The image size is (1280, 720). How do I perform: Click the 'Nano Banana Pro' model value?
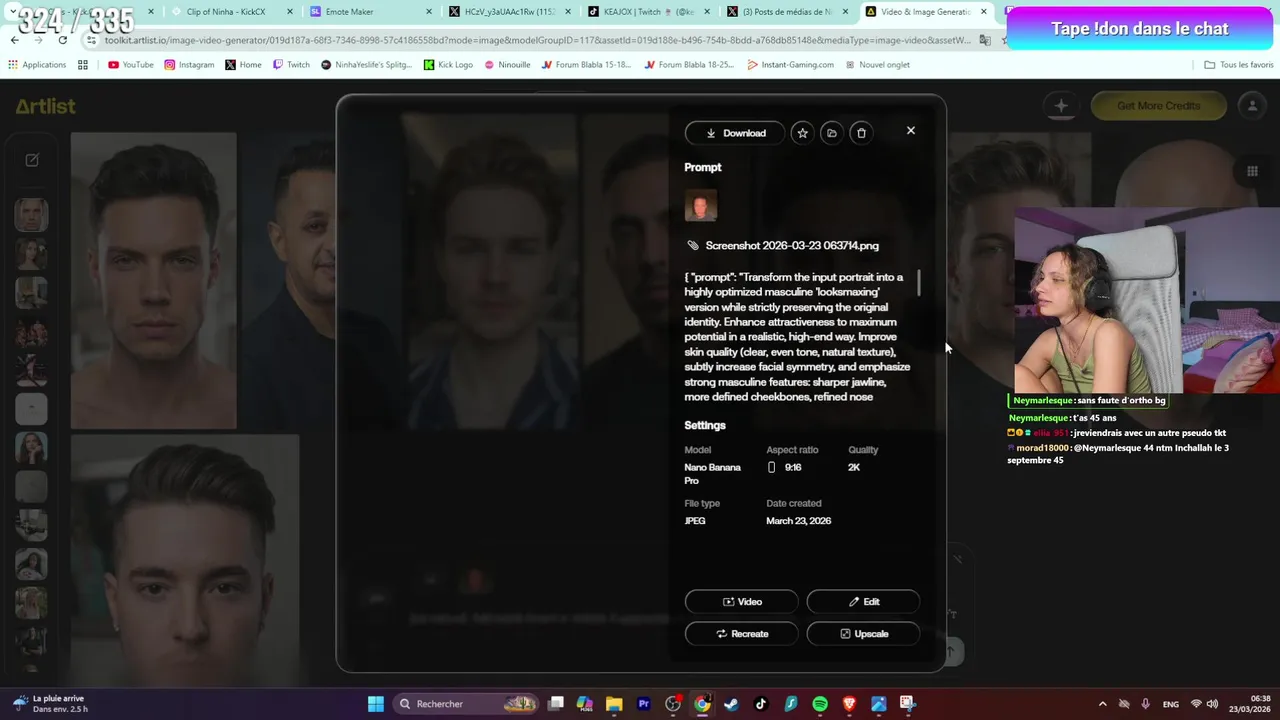point(712,474)
